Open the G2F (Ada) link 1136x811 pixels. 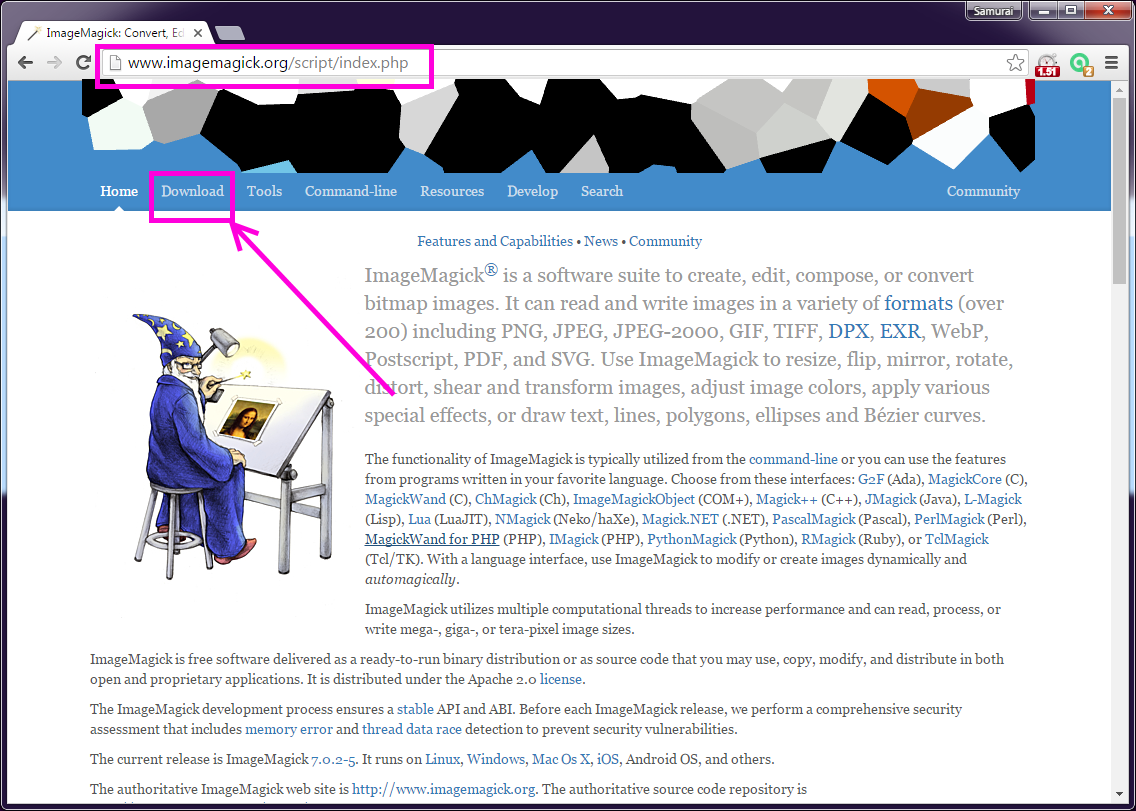click(x=871, y=480)
